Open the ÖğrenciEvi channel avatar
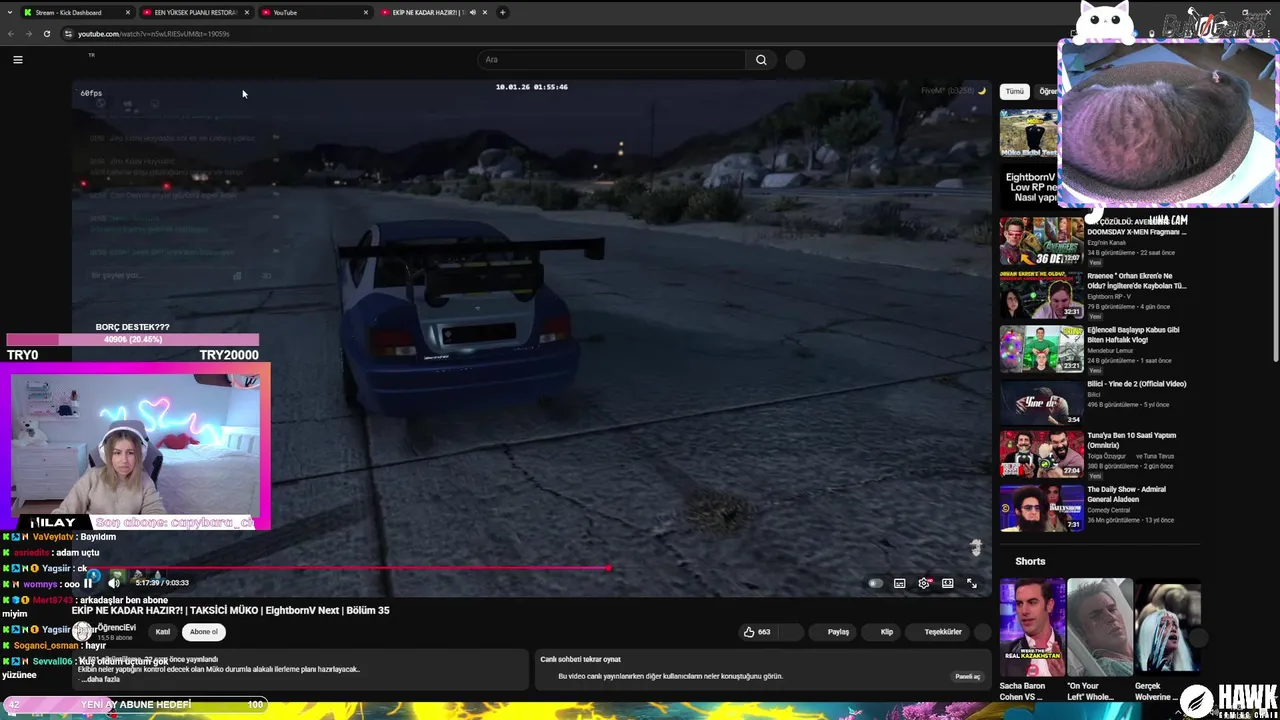The image size is (1280, 720). (x=84, y=631)
